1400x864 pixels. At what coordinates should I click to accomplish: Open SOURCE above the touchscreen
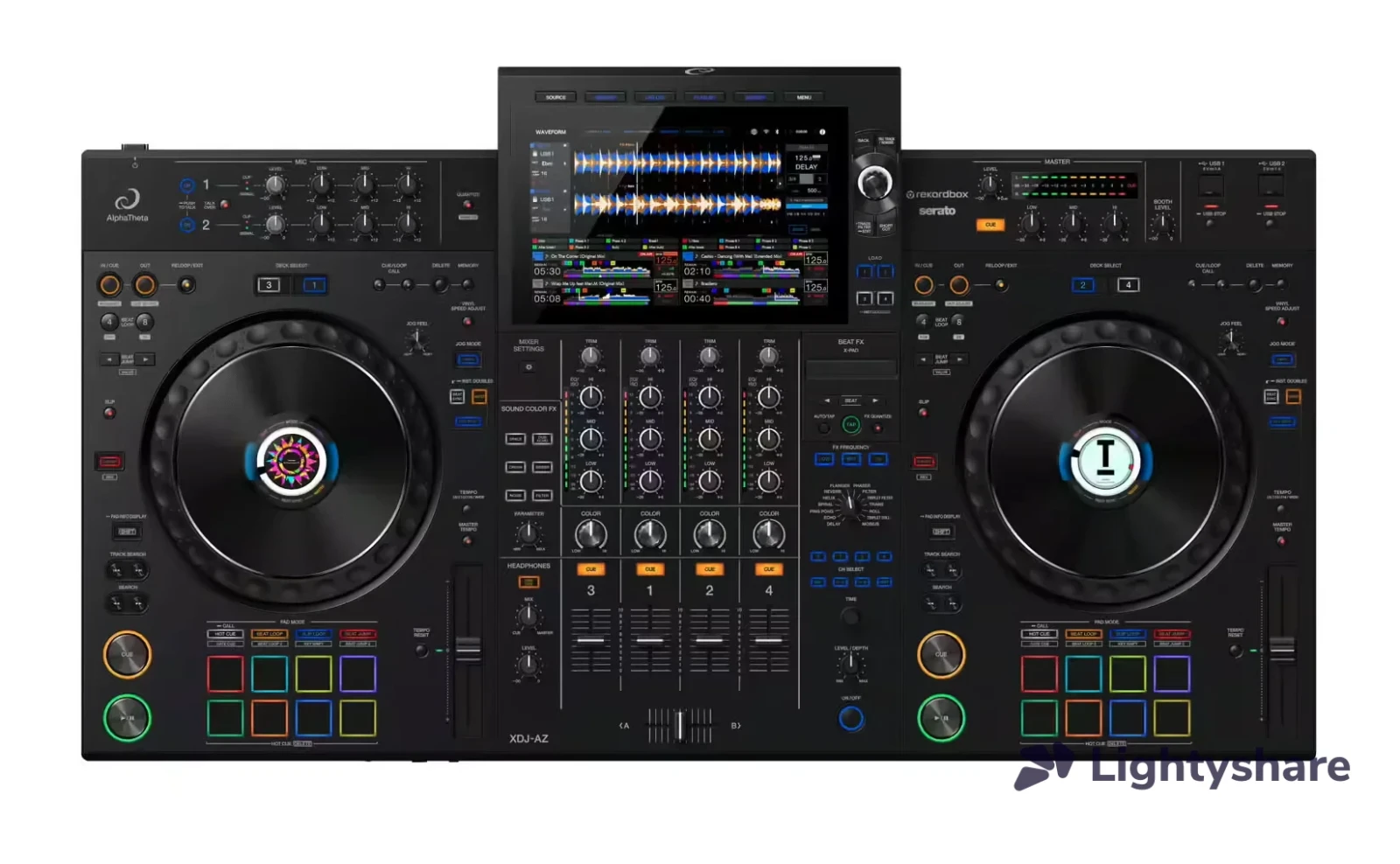556,97
